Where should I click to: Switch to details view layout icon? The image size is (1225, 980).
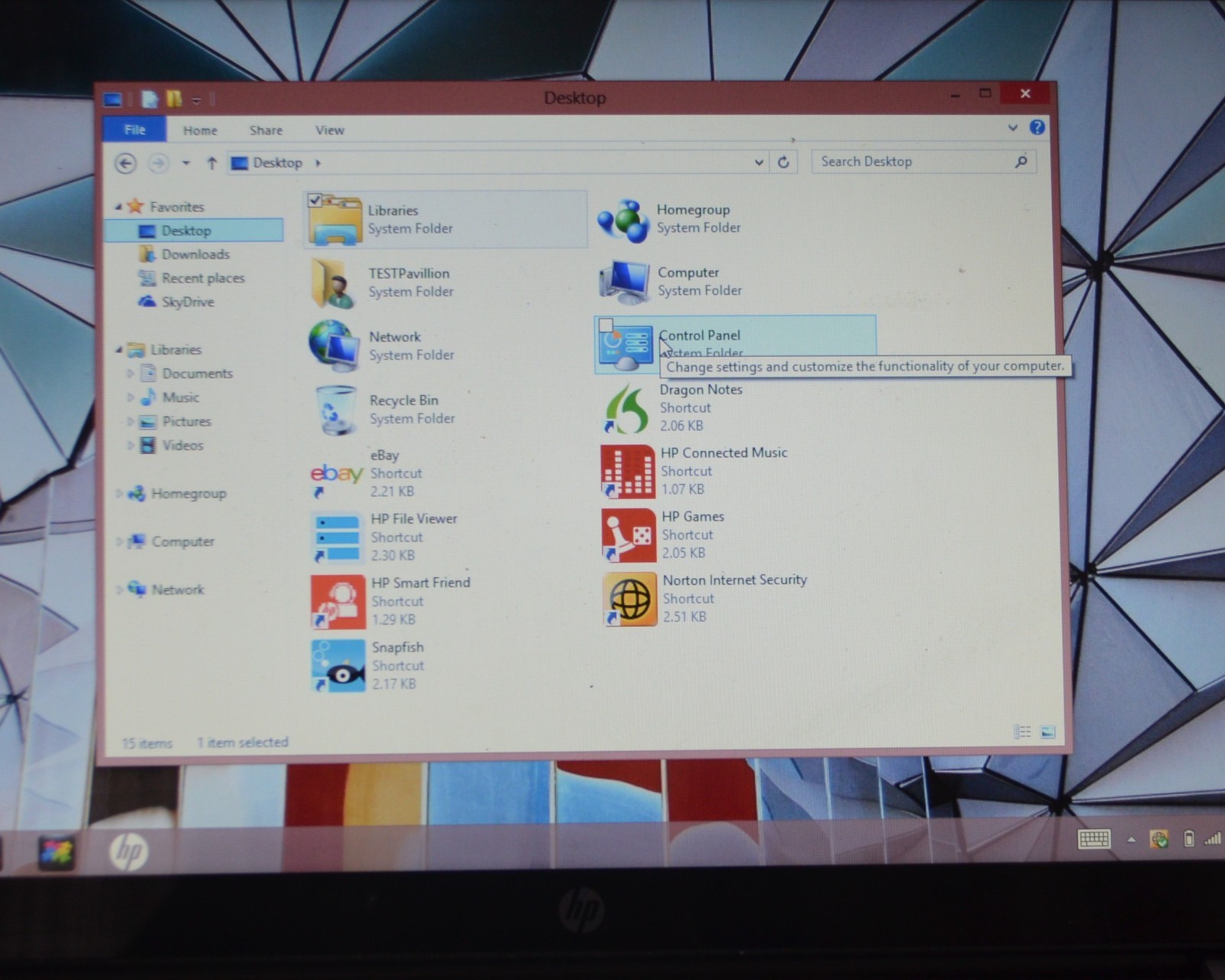pyautogui.click(x=1022, y=732)
